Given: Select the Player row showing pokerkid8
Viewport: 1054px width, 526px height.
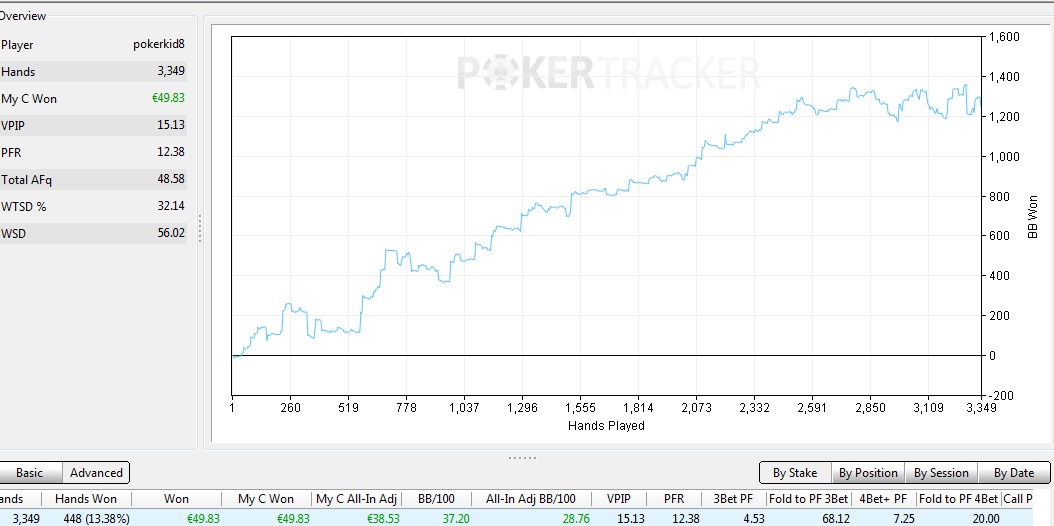Looking at the screenshot, I should 93,45.
